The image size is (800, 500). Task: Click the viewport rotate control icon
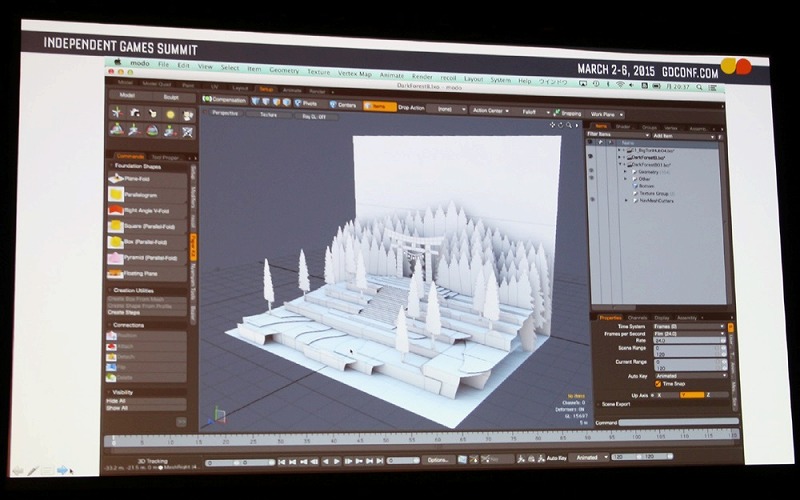[x=561, y=125]
